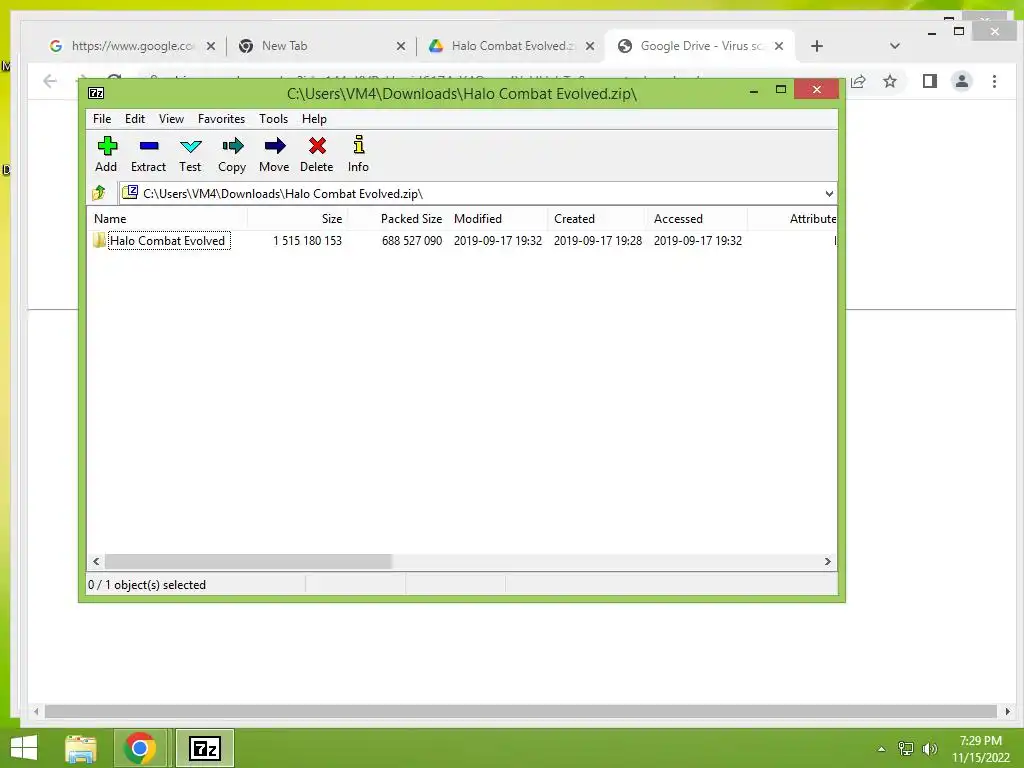Screen dimensions: 1024x768
Task: Open the volume speaker tray icon
Action: (930, 749)
